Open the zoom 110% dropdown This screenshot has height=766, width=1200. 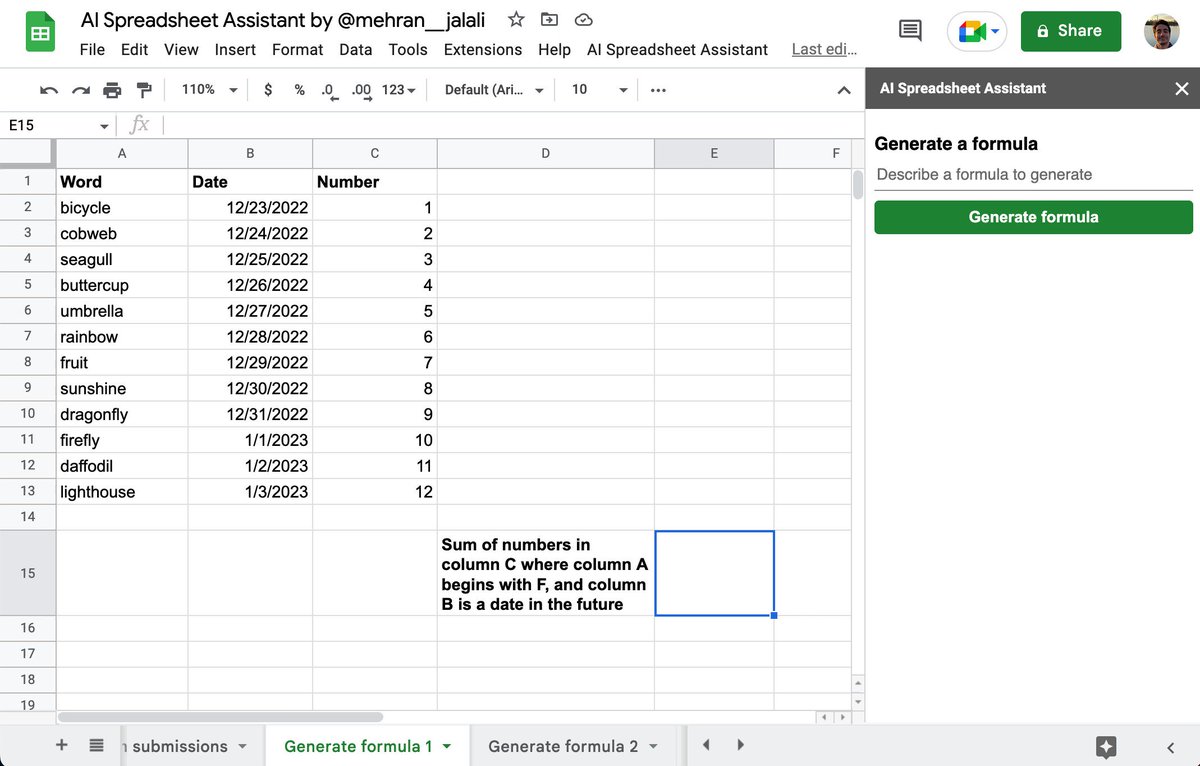(210, 90)
